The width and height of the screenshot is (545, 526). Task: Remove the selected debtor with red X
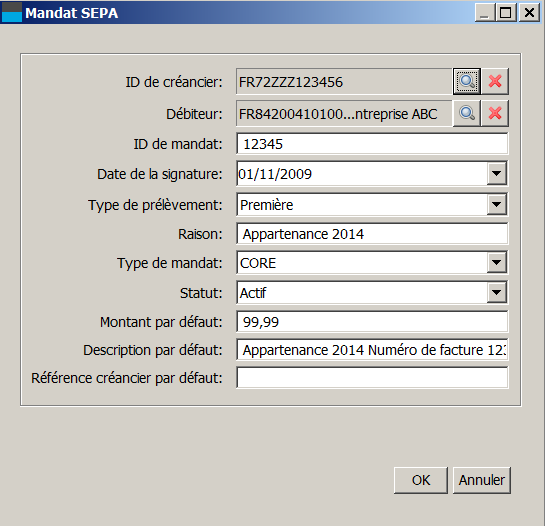tap(495, 113)
